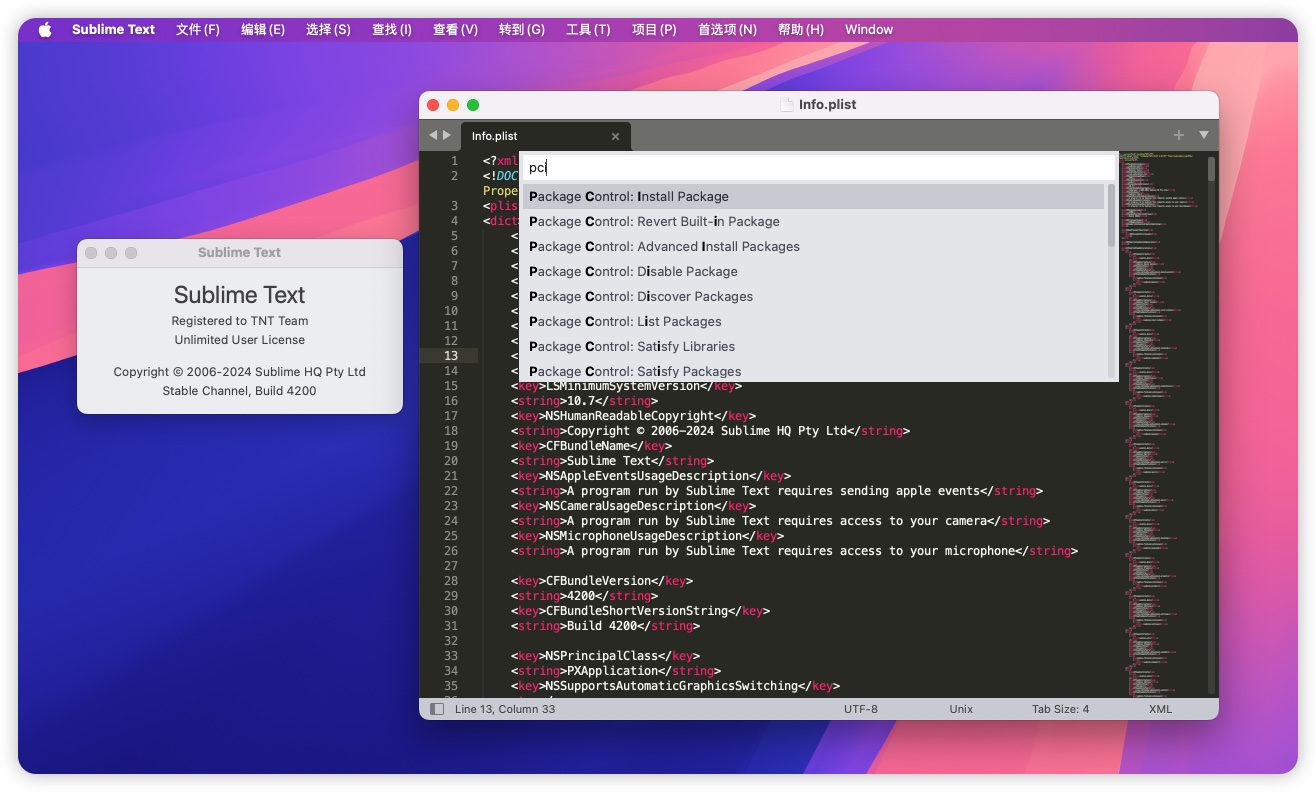This screenshot has height=792, width=1316.
Task: Click the editor vertical scrollbar
Action: [1212, 169]
